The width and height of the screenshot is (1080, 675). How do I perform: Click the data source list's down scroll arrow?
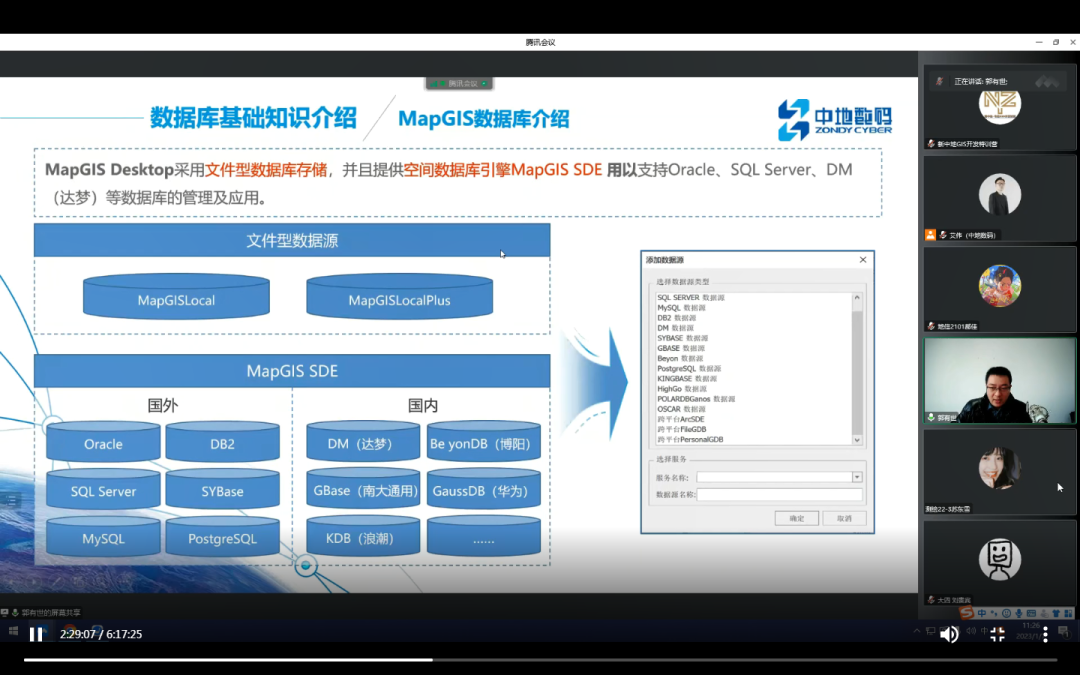(x=857, y=439)
